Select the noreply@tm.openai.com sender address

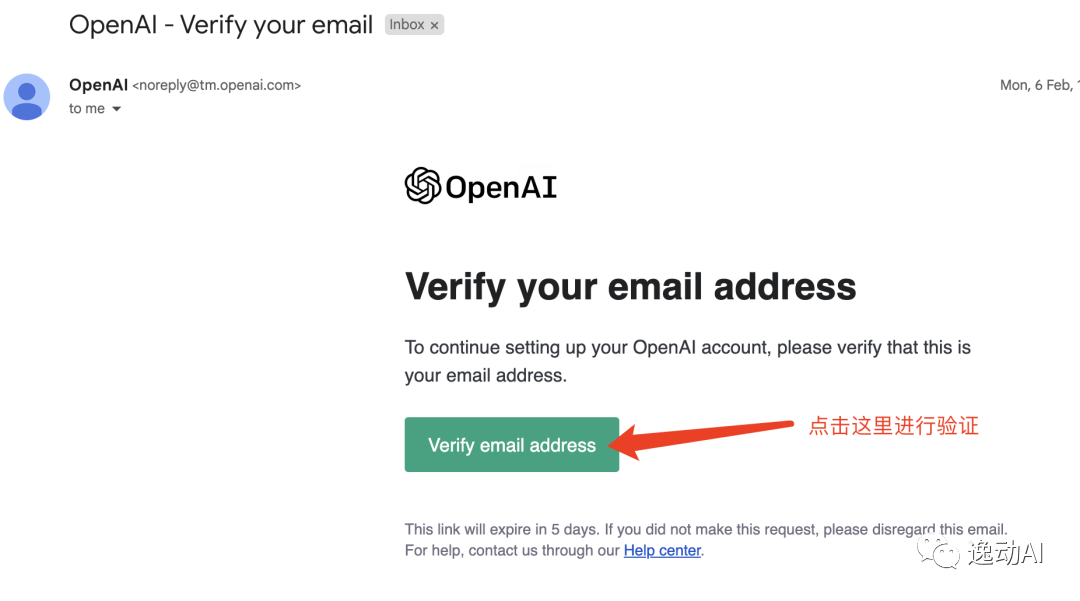coord(216,85)
